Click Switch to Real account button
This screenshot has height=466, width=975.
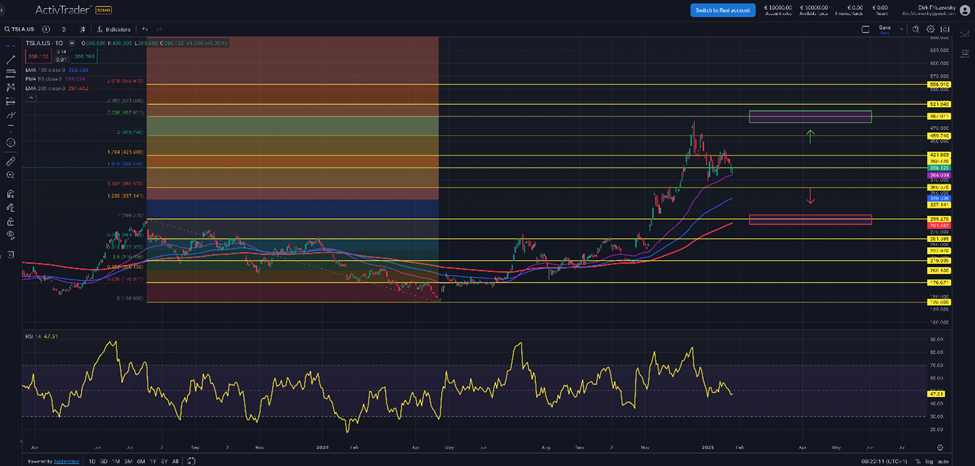pyautogui.click(x=722, y=10)
